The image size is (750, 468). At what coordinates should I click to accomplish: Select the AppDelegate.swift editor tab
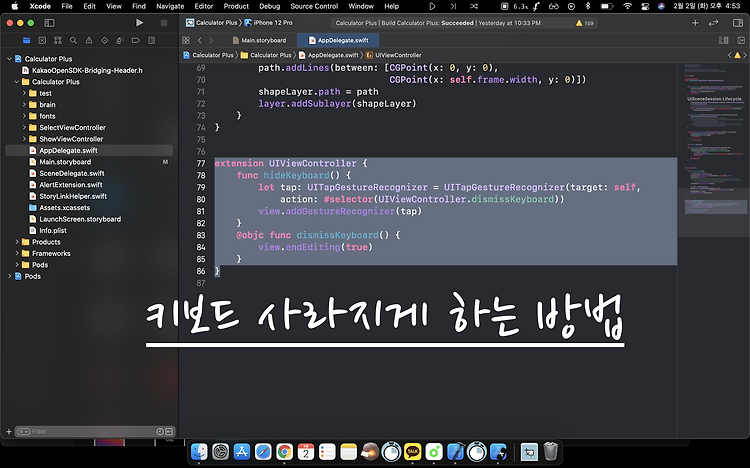pos(338,40)
